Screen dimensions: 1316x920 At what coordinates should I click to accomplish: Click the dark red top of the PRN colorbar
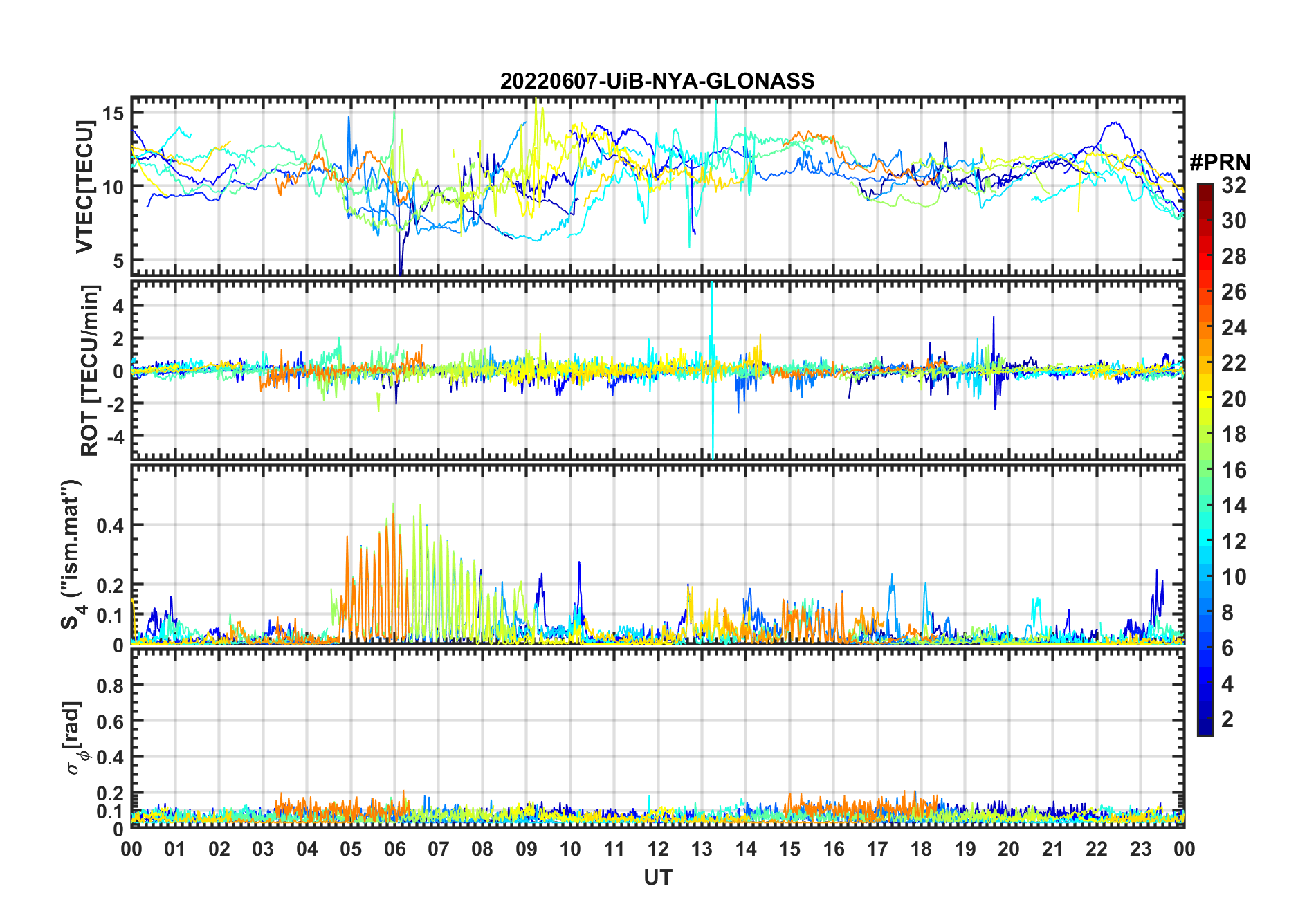click(1205, 192)
